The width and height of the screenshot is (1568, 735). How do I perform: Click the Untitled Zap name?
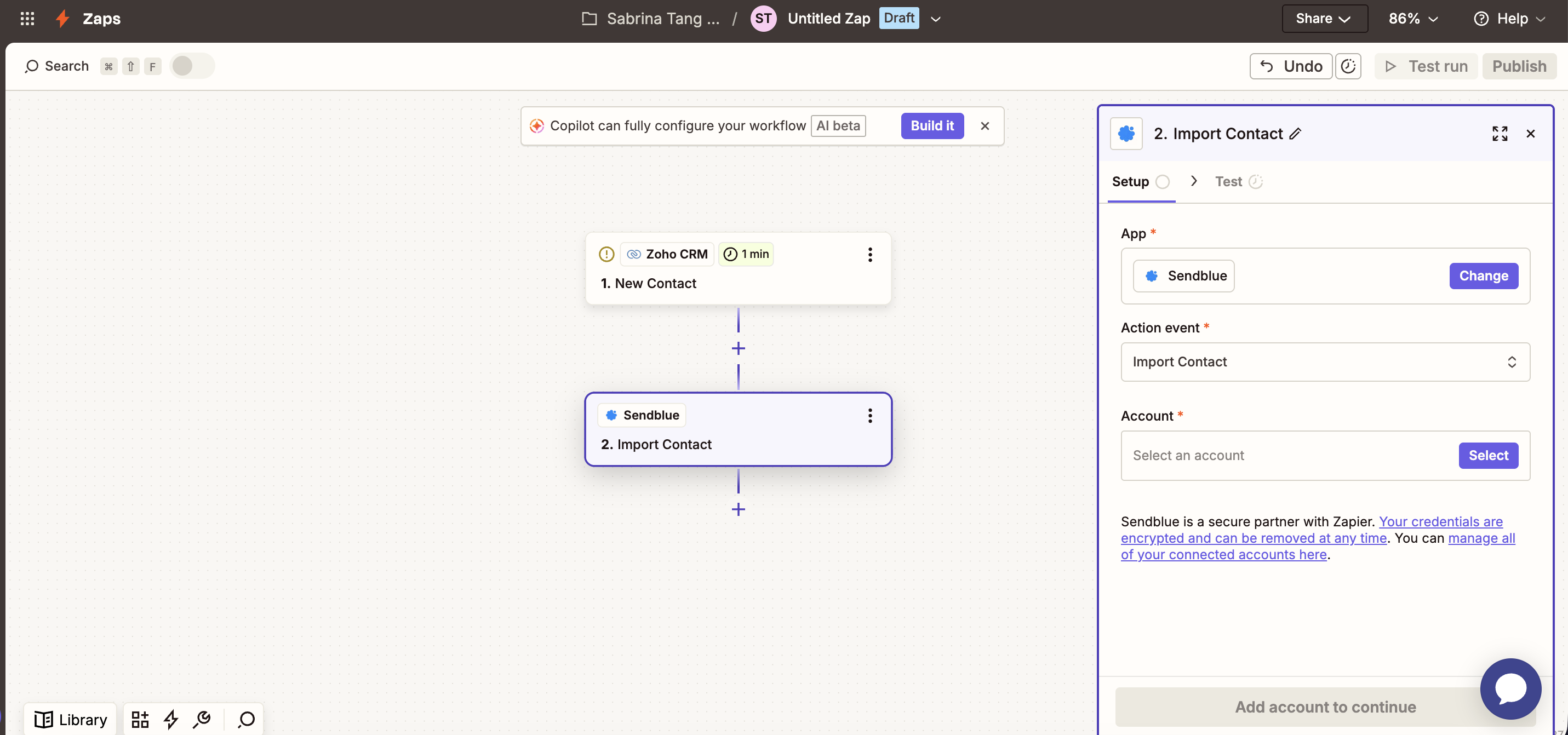coord(829,19)
